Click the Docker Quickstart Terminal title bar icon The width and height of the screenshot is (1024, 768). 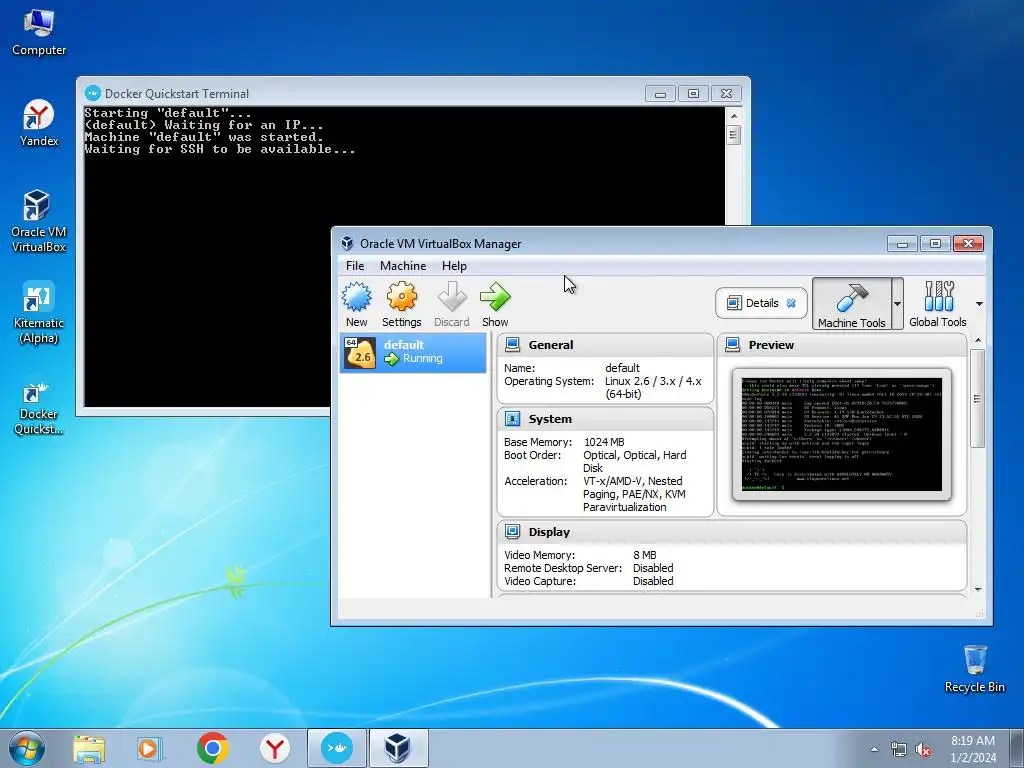[x=93, y=93]
